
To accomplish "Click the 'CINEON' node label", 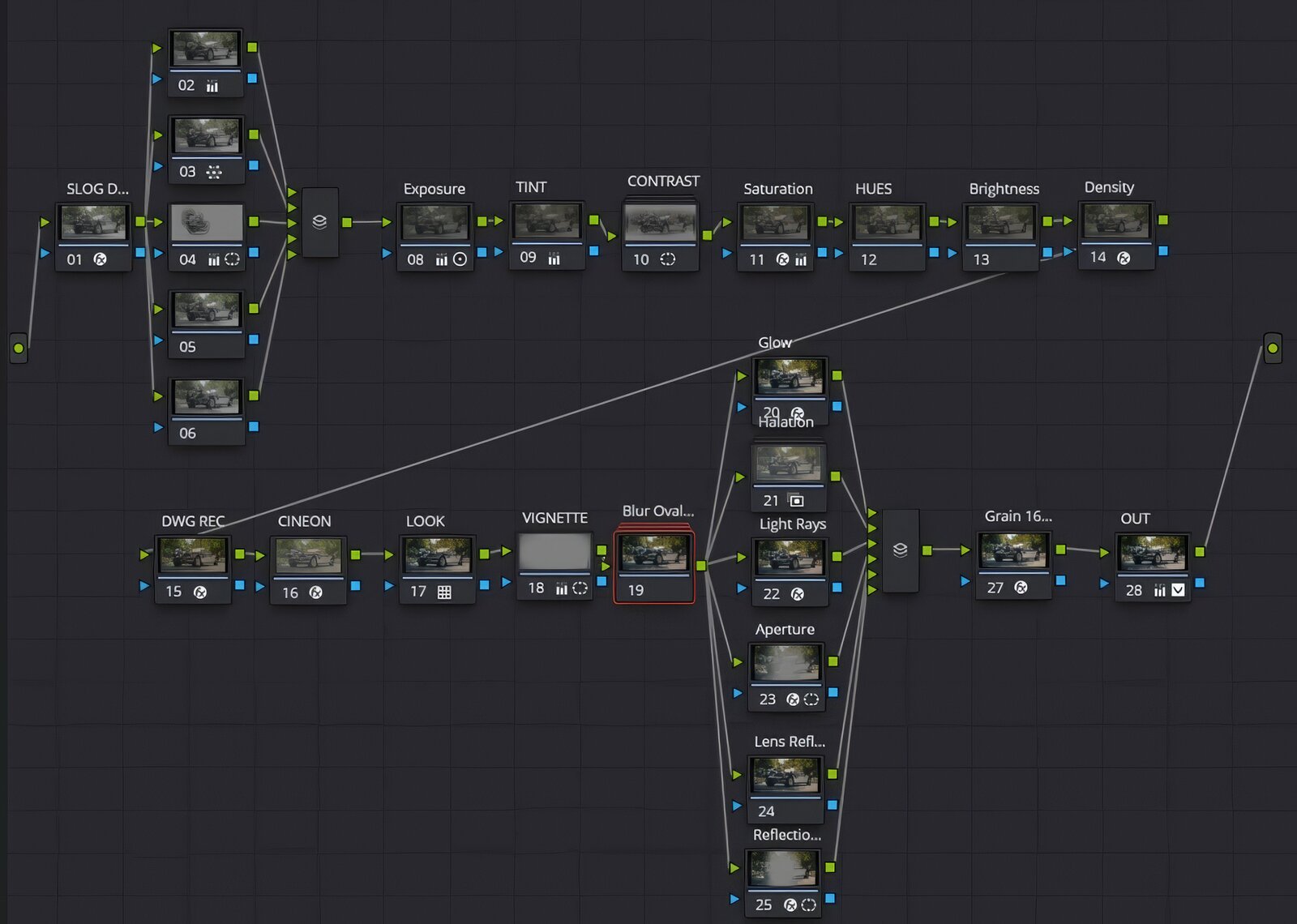I will click(x=305, y=521).
